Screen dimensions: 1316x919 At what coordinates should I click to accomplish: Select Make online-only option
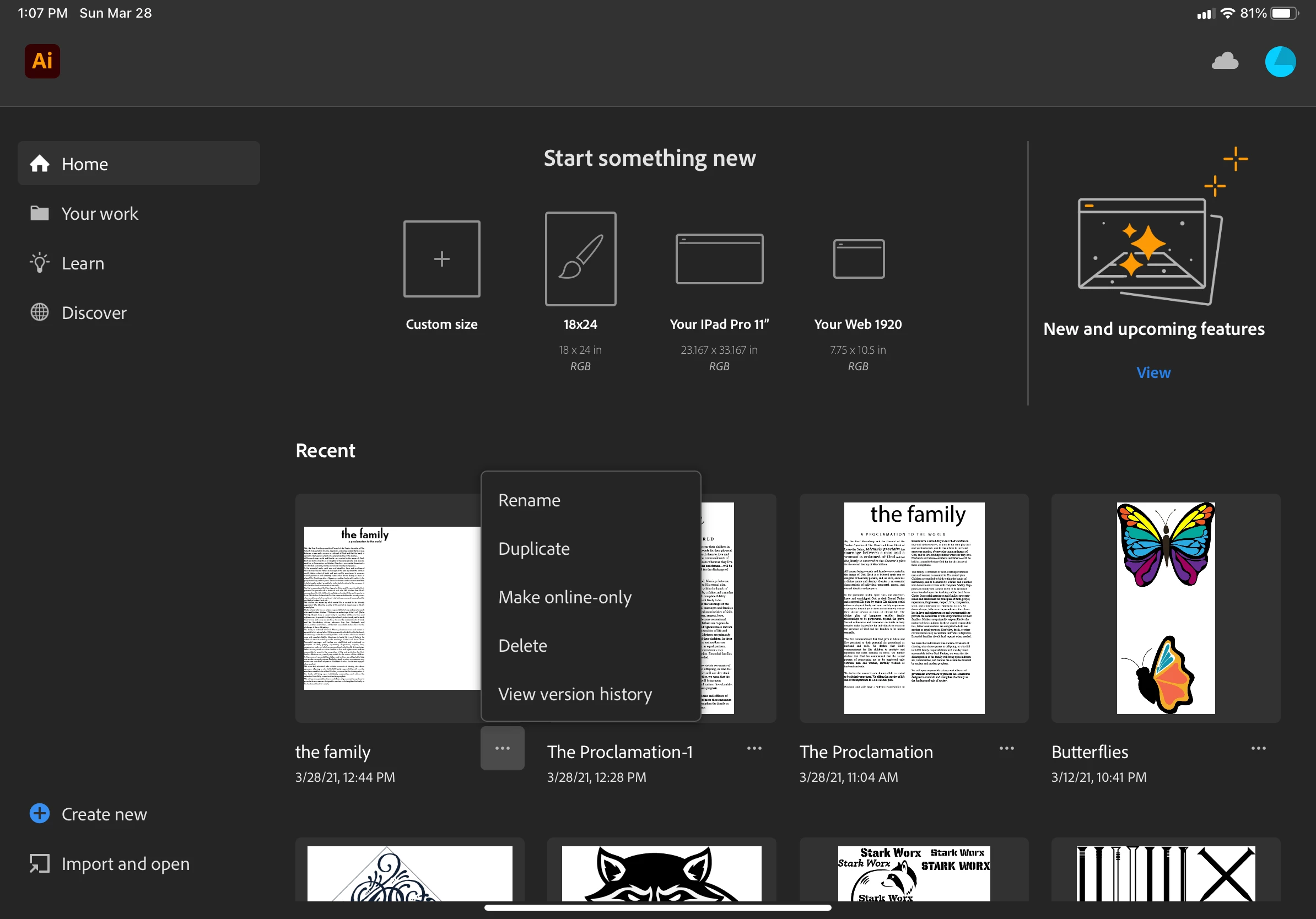564,597
